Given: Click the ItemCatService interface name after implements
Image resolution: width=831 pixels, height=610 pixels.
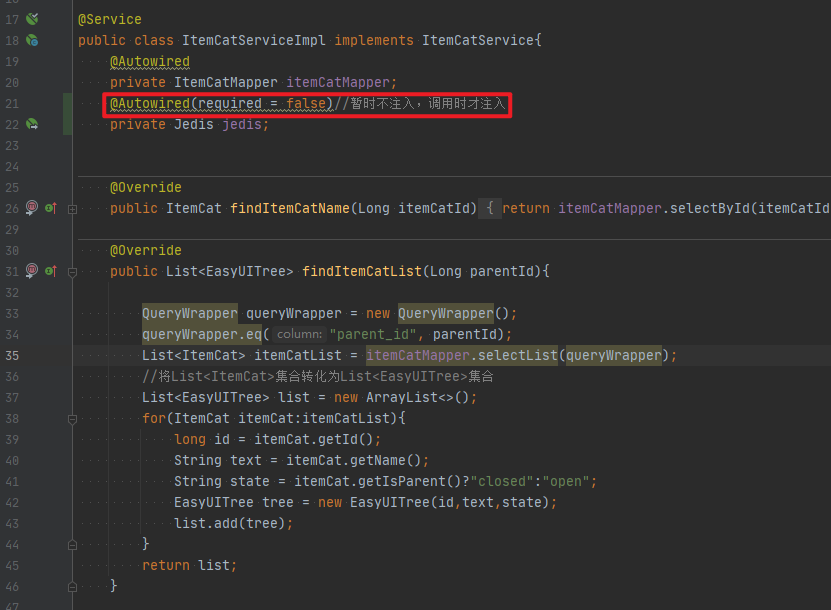Looking at the screenshot, I should [478, 40].
